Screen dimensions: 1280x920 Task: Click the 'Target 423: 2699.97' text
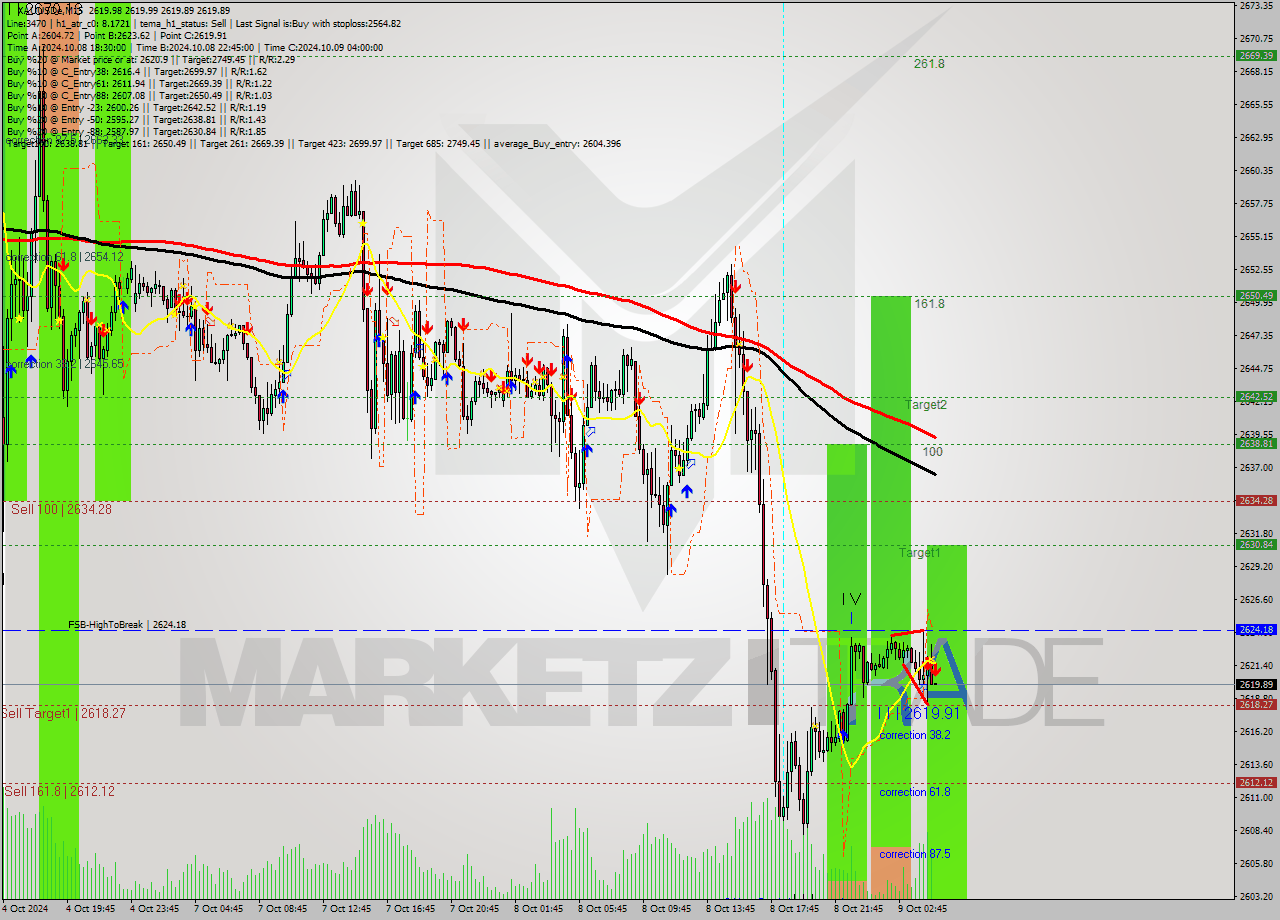click(340, 144)
